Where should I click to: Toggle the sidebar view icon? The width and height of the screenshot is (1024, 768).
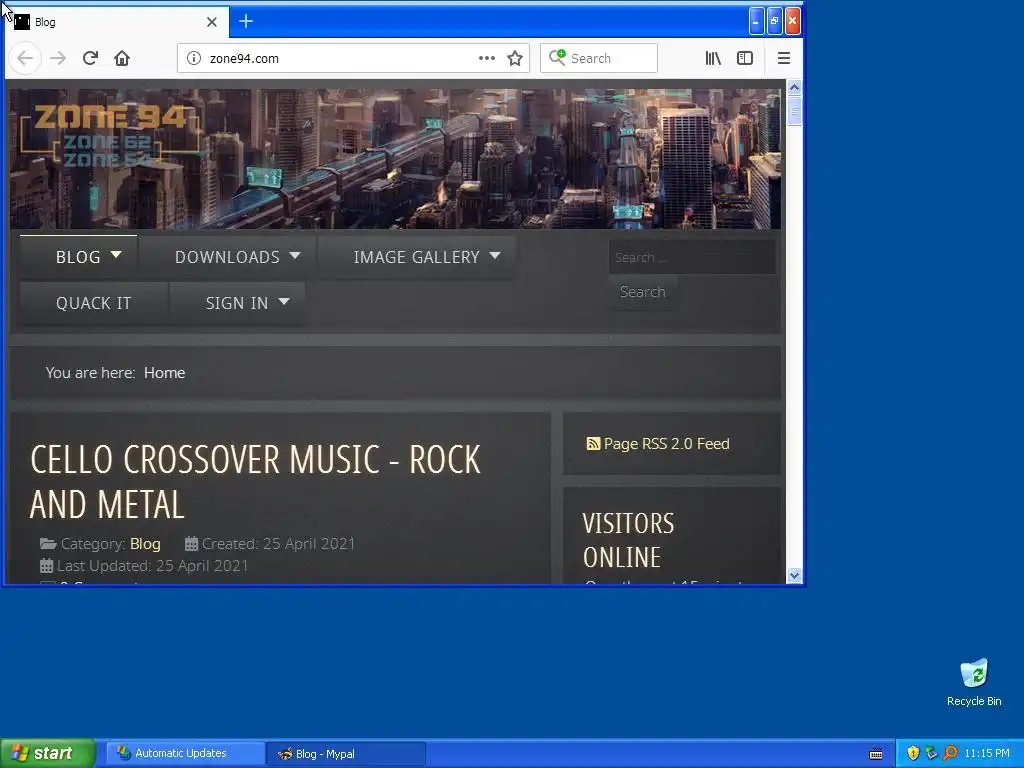(x=744, y=58)
